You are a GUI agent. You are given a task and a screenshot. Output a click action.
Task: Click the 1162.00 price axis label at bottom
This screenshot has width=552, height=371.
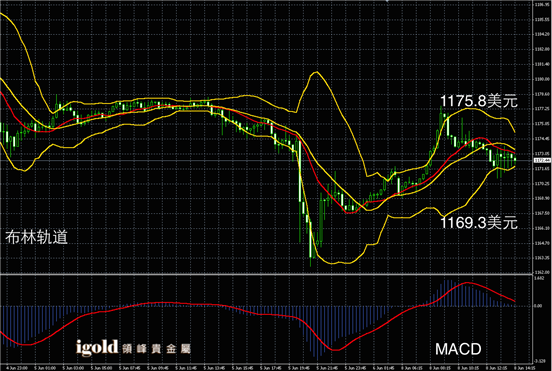(x=542, y=272)
